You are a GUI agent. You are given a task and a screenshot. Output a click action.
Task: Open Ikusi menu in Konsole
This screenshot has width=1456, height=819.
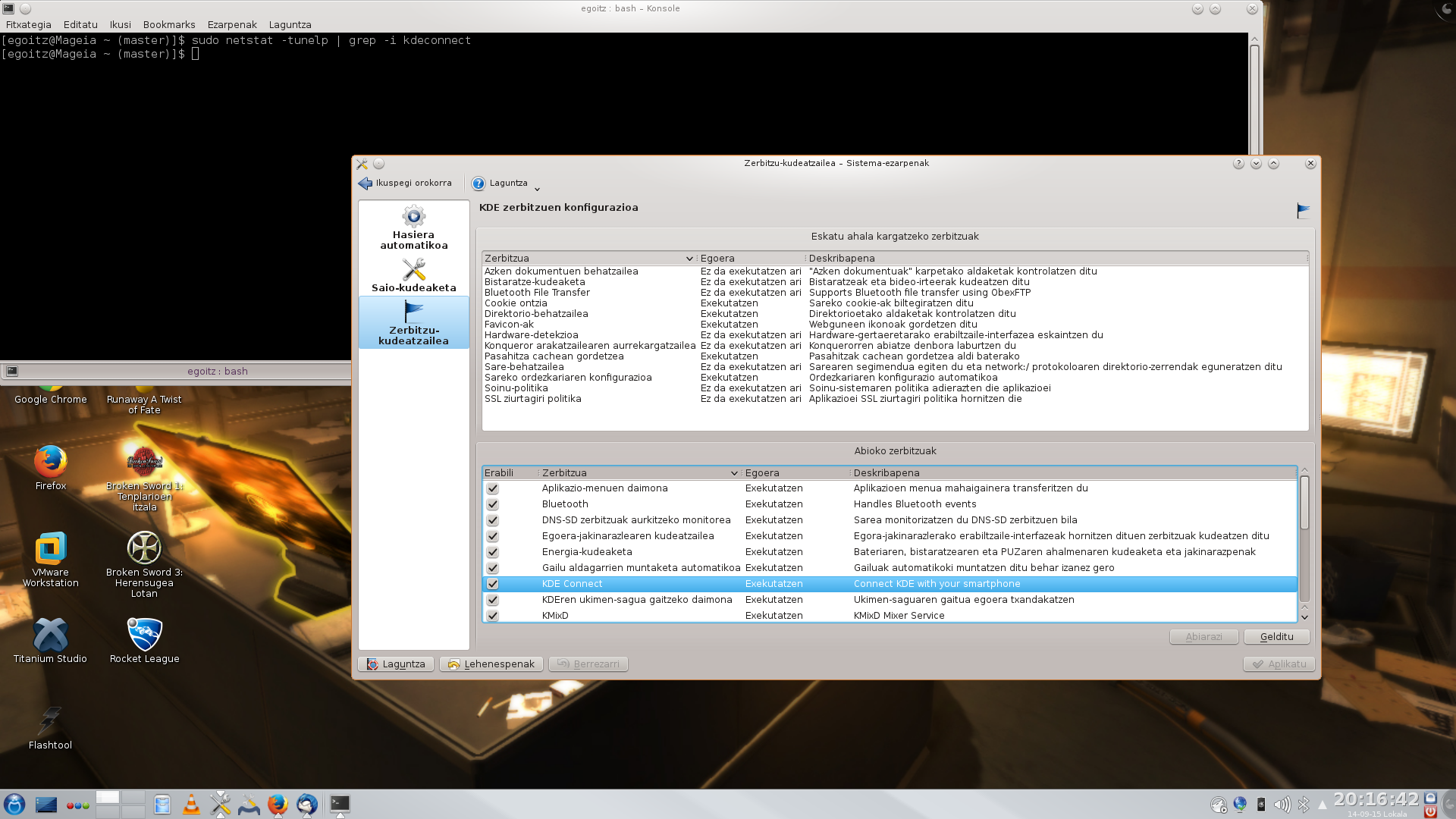pos(120,24)
